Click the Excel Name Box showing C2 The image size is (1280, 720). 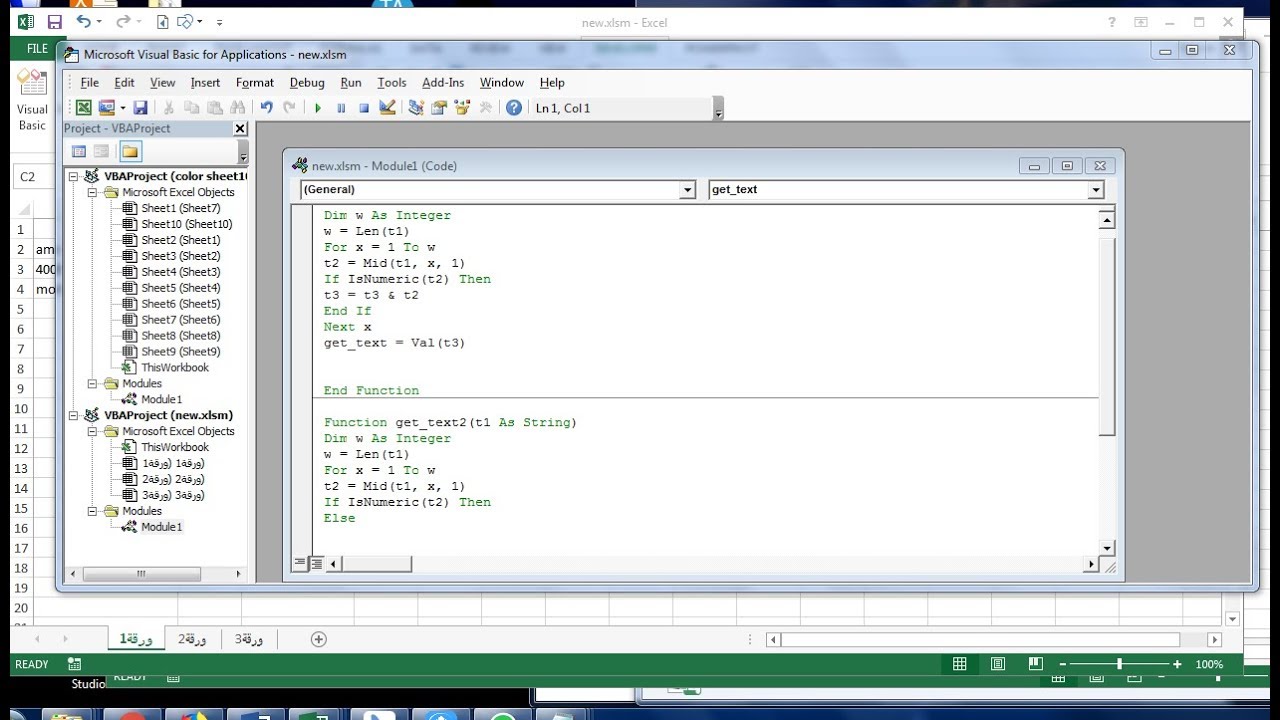[x=34, y=177]
